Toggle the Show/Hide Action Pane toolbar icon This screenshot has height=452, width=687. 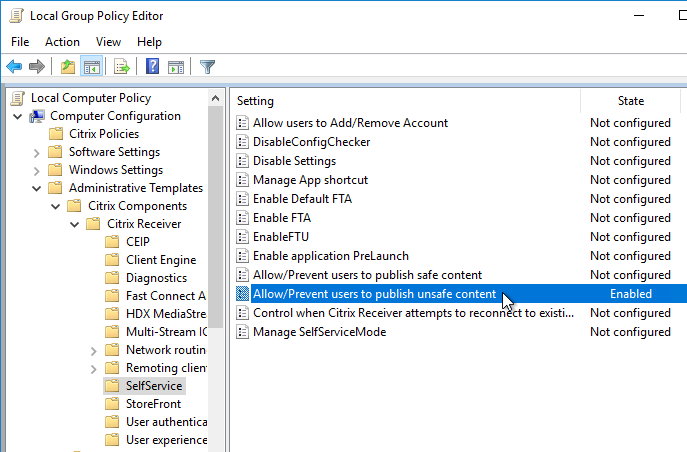(x=176, y=67)
